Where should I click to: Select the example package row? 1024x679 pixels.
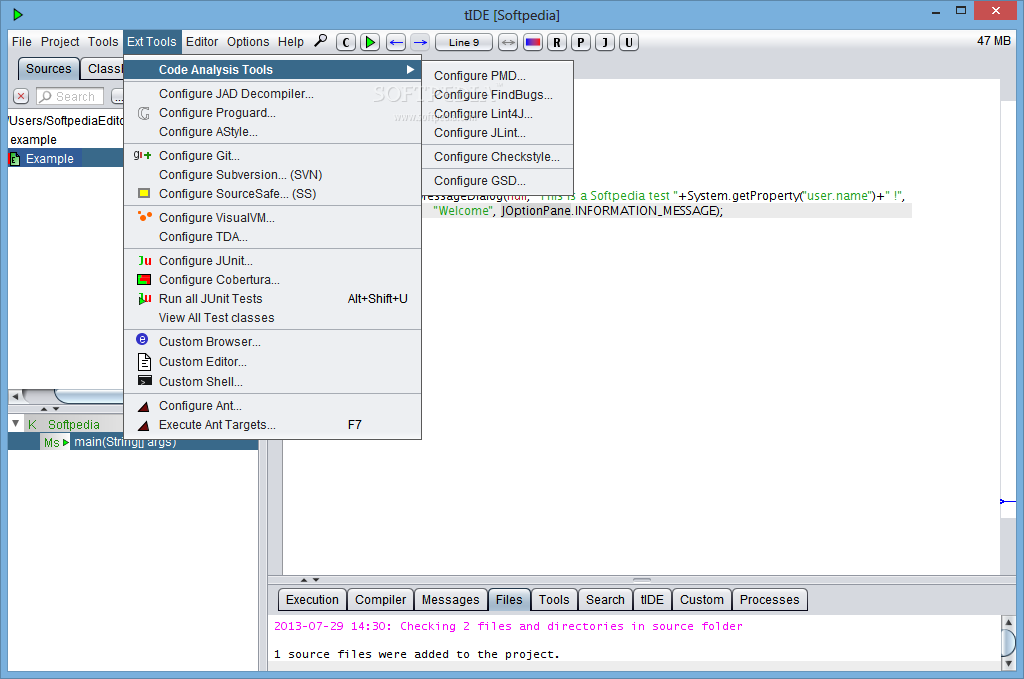pyautogui.click(x=33, y=140)
